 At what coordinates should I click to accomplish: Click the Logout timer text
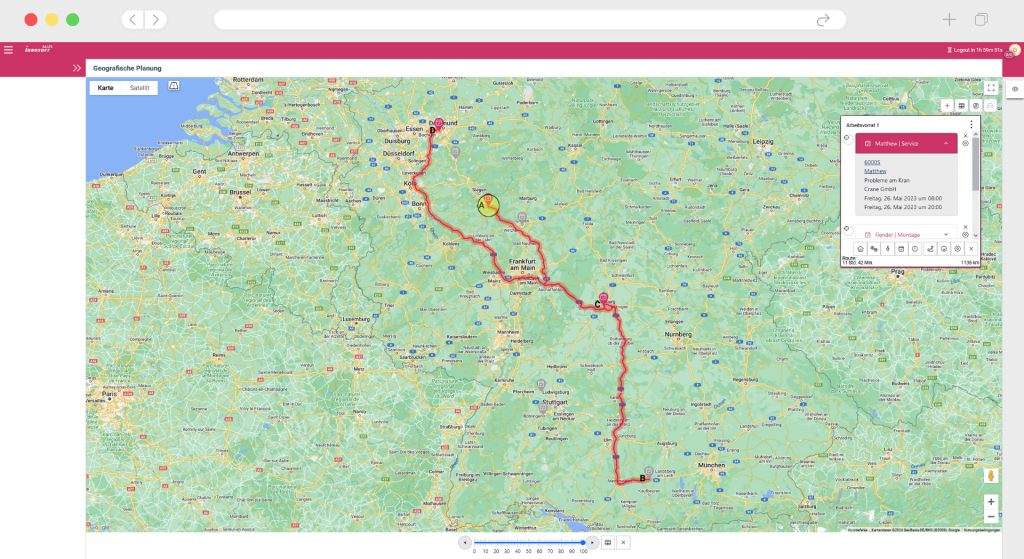coord(978,50)
